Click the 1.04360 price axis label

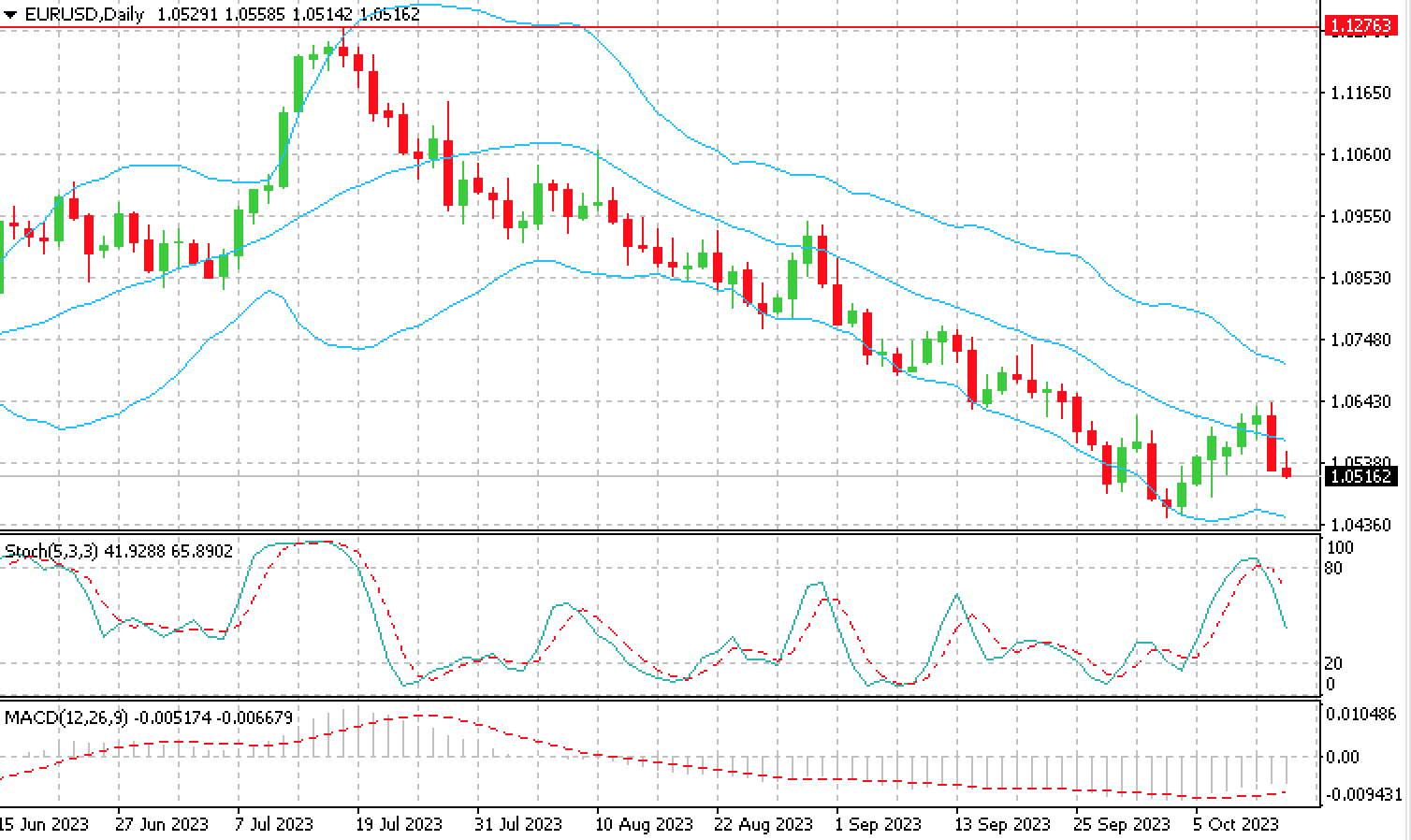pos(1360,525)
